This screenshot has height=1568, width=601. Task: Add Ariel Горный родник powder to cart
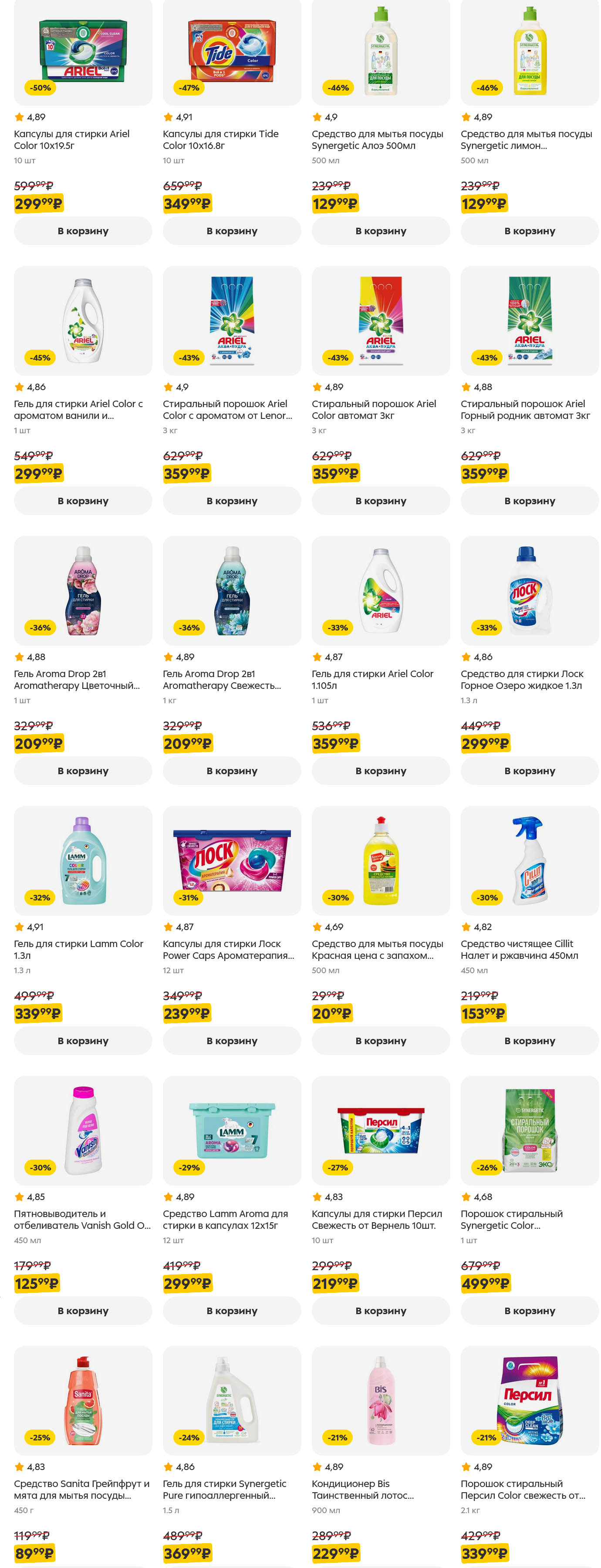529,500
